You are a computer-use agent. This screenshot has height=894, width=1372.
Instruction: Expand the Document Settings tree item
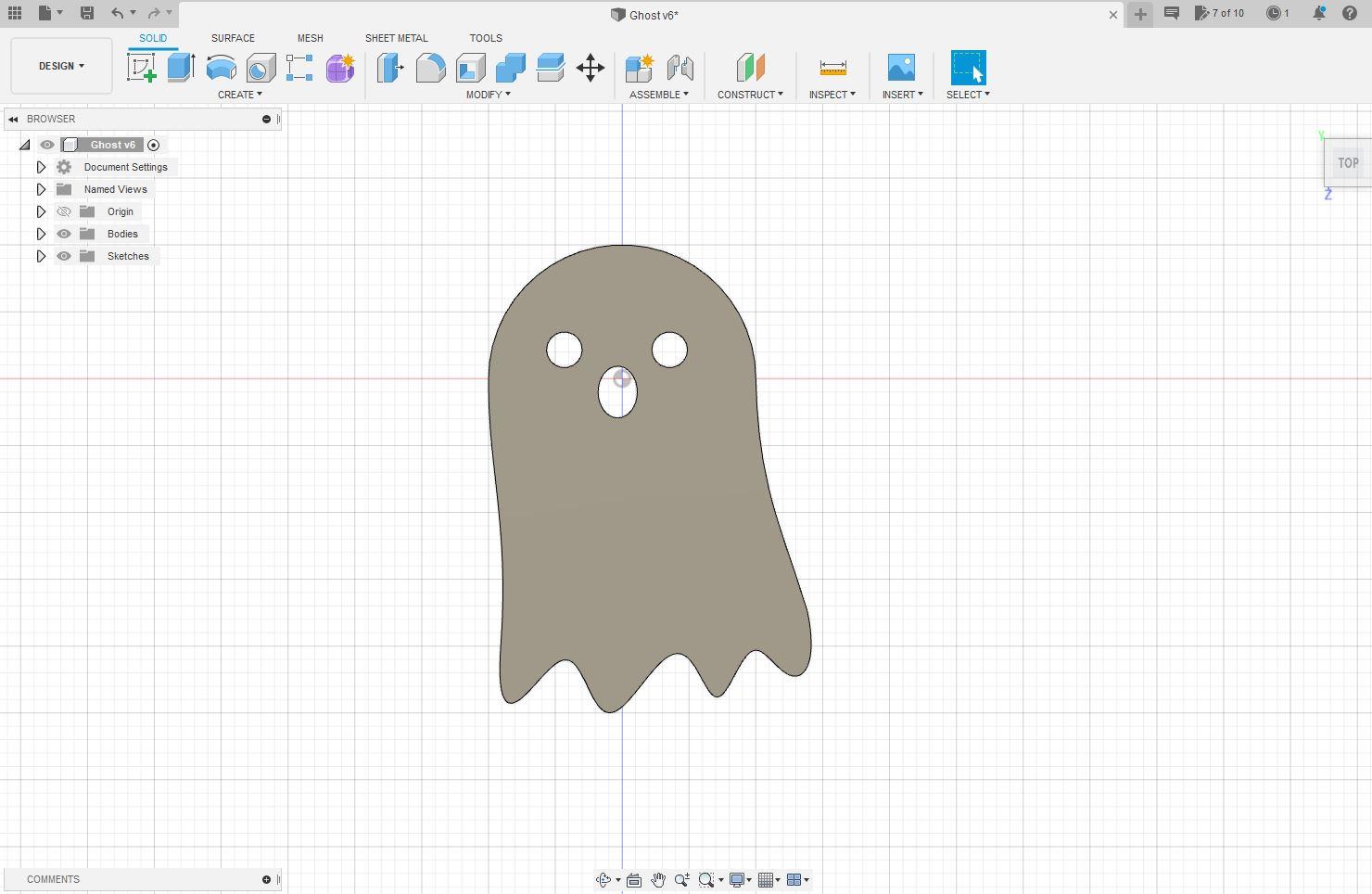(41, 167)
